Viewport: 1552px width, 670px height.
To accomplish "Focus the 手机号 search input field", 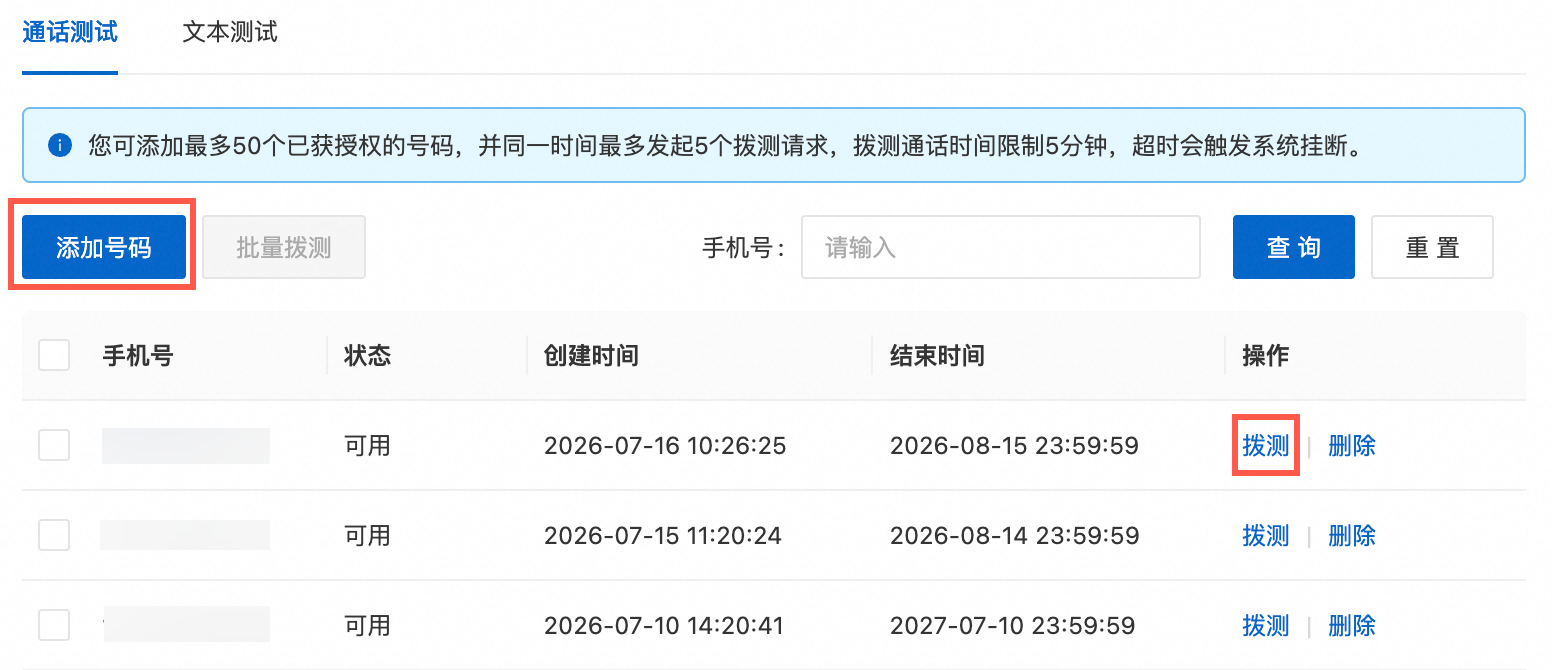I will (1000, 247).
